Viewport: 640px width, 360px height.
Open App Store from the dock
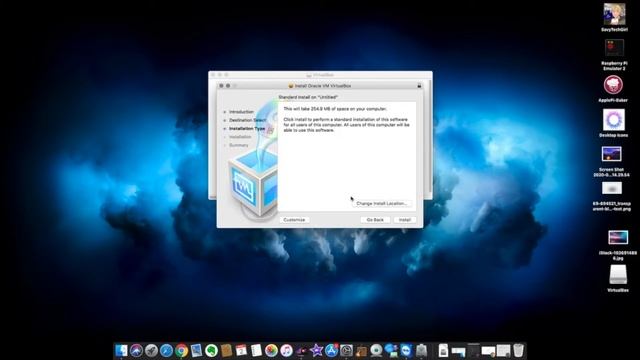[x=331, y=350]
